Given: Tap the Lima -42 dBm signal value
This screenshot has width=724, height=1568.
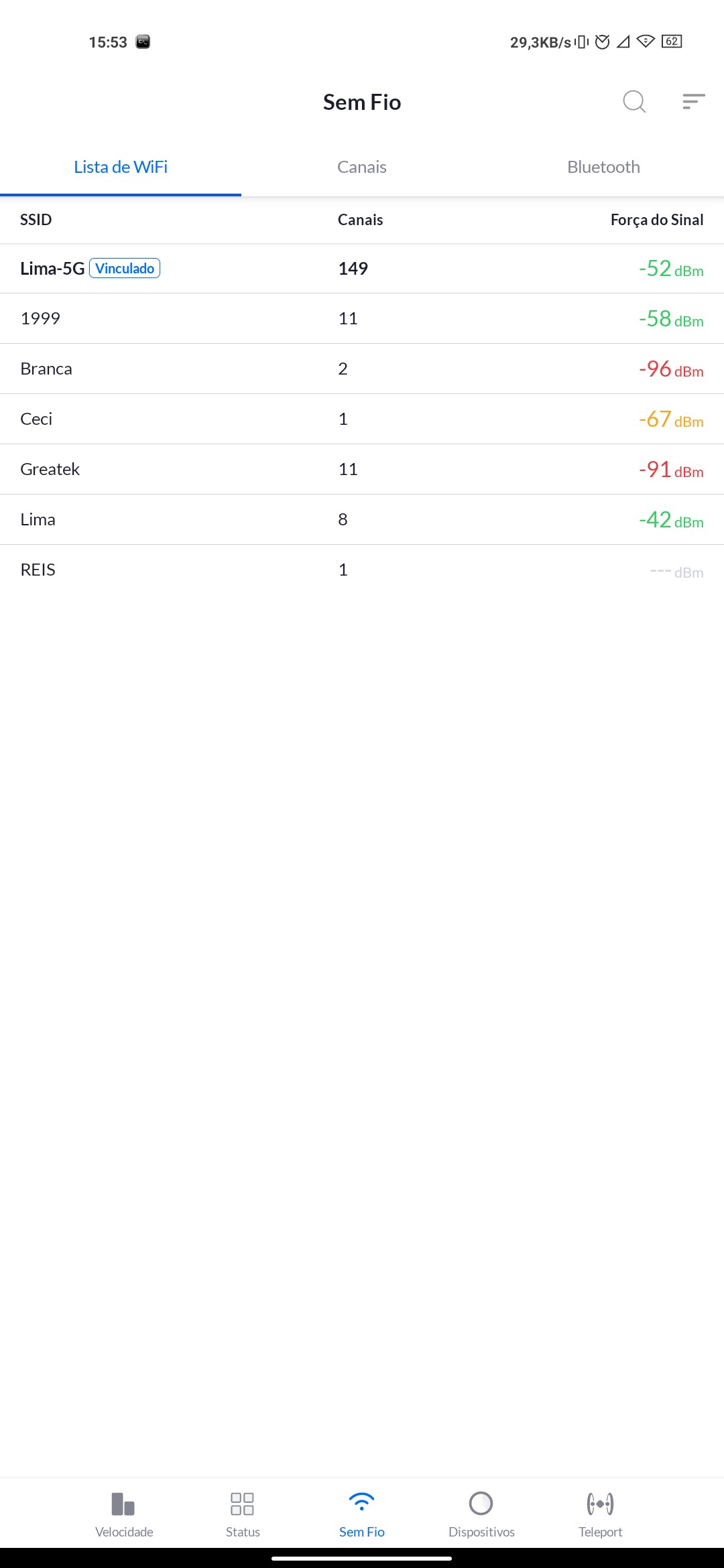Looking at the screenshot, I should coord(670,520).
